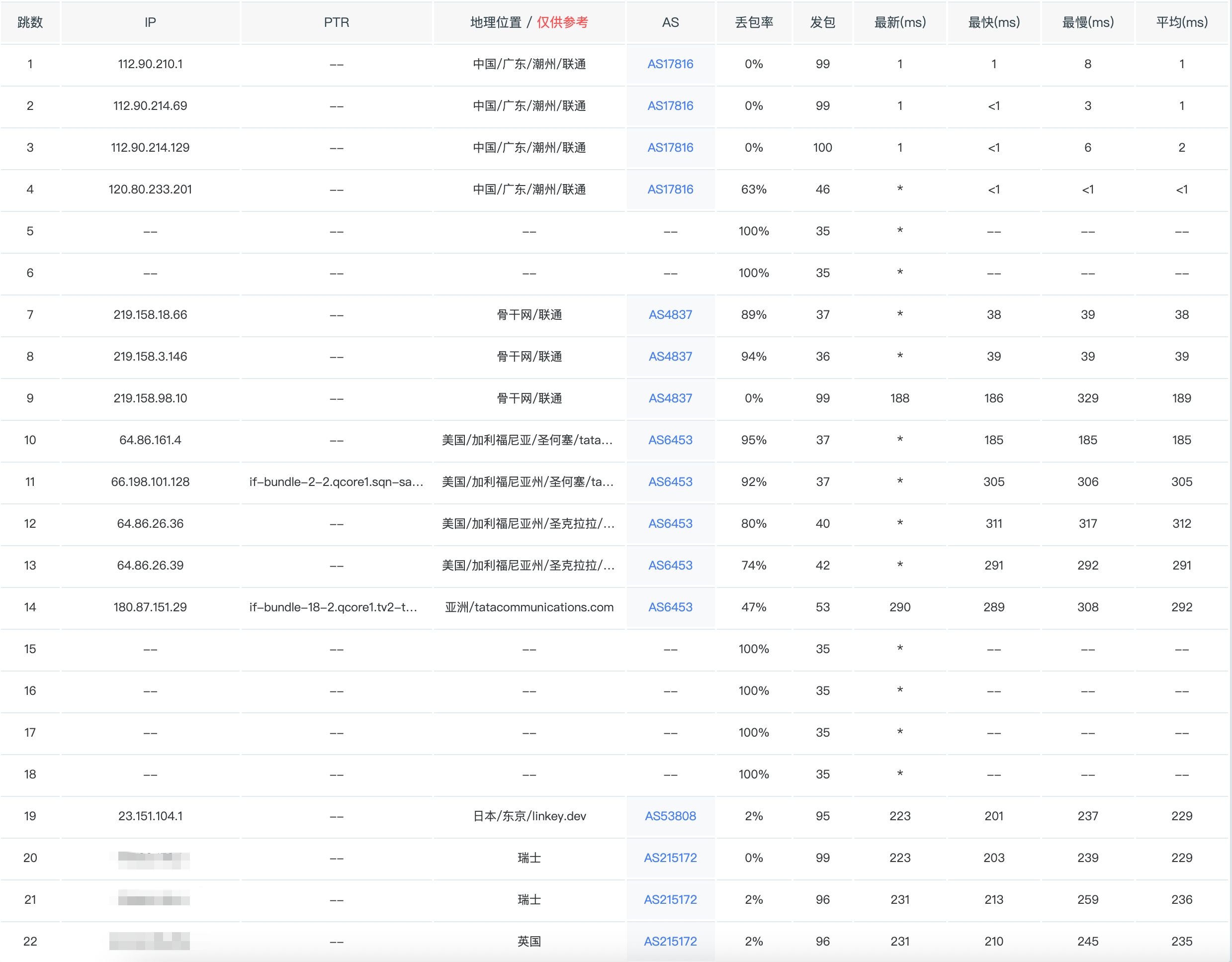Click the AS17816 link for IP 112.90.214.69

[x=670, y=105]
